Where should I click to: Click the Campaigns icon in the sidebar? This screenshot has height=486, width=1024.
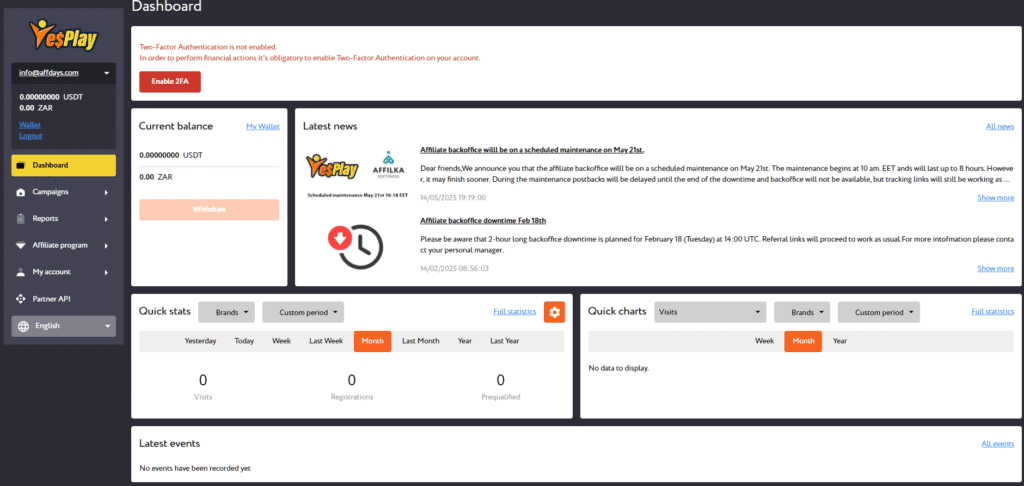(21, 192)
